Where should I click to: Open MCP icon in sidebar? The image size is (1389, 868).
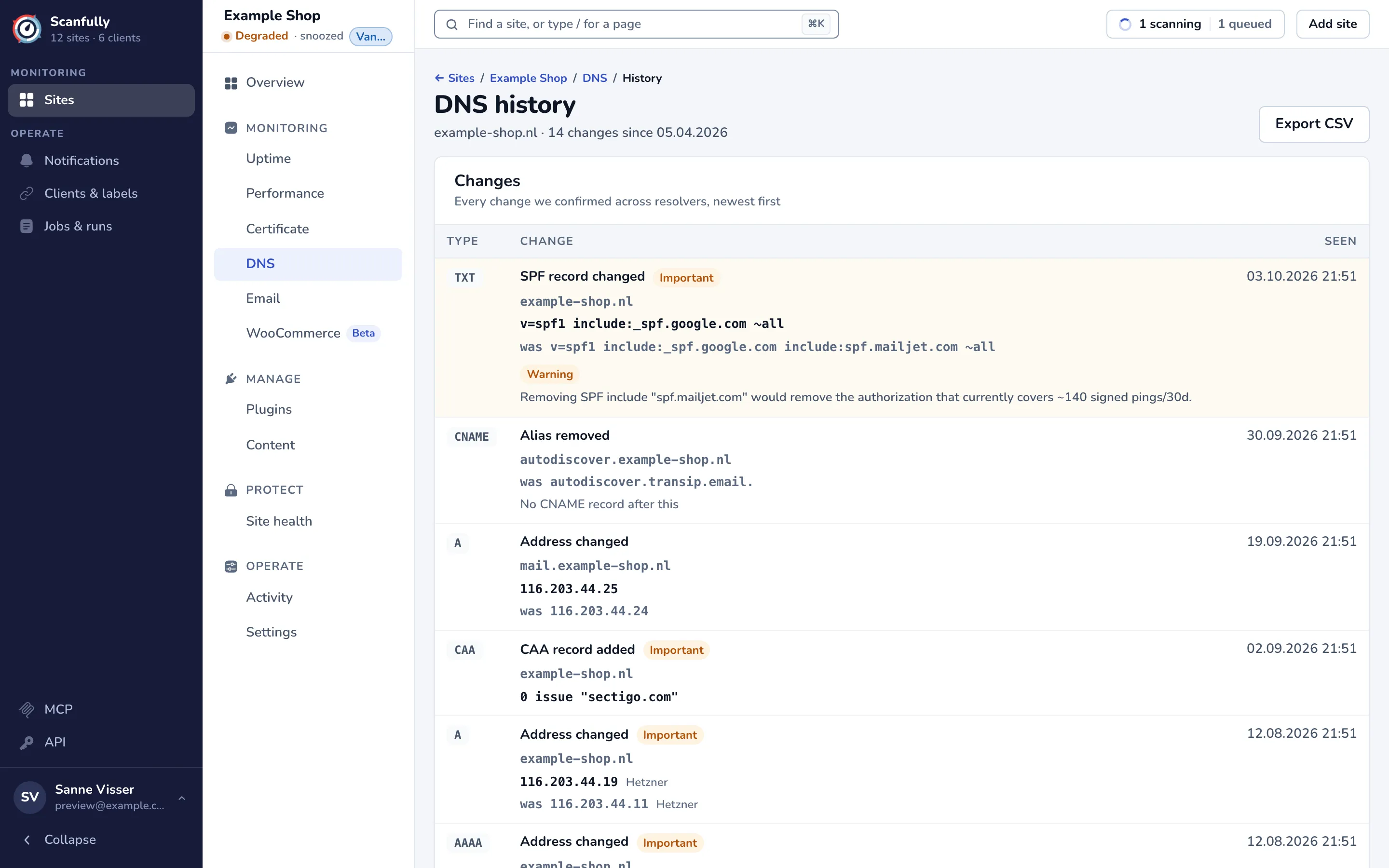(x=27, y=709)
